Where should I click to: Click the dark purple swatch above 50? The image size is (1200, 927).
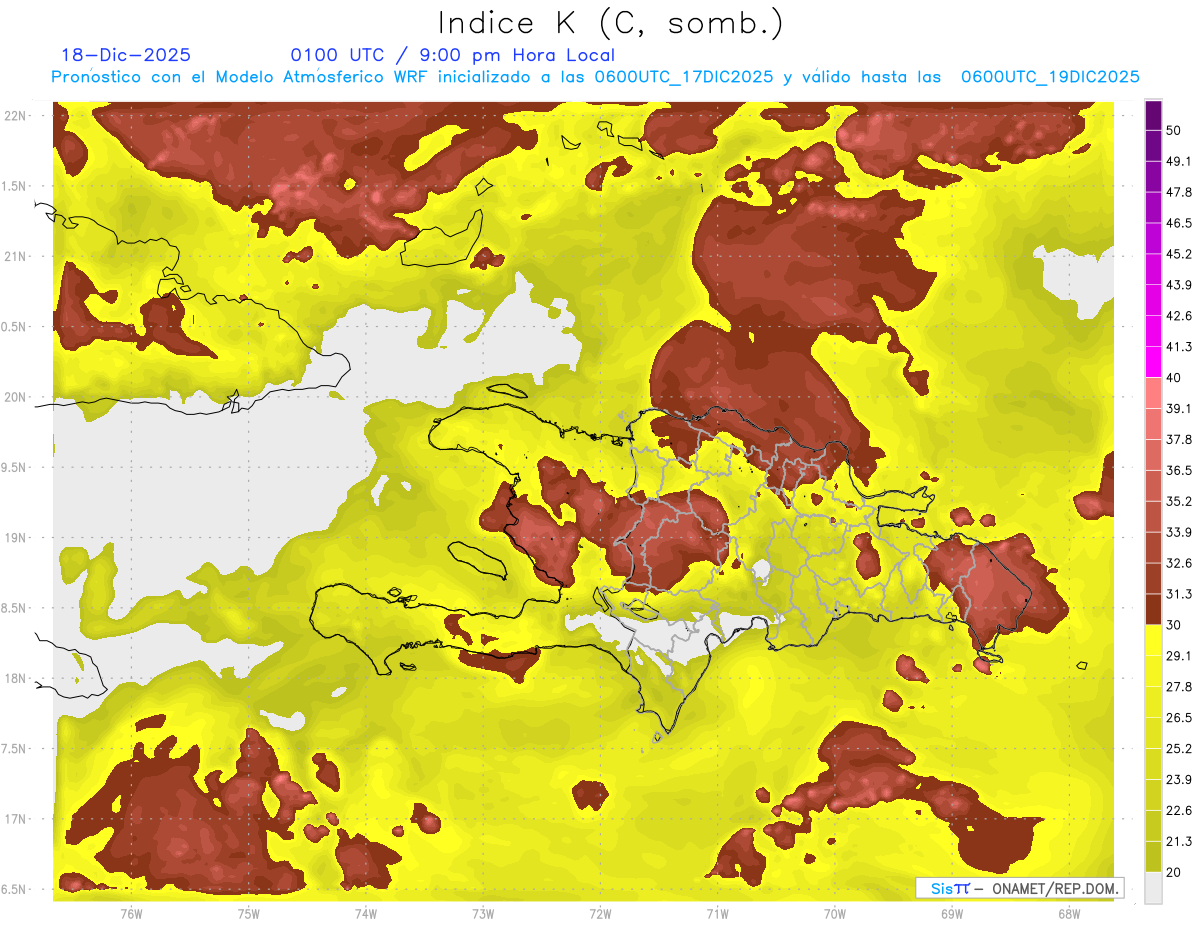pos(1153,117)
